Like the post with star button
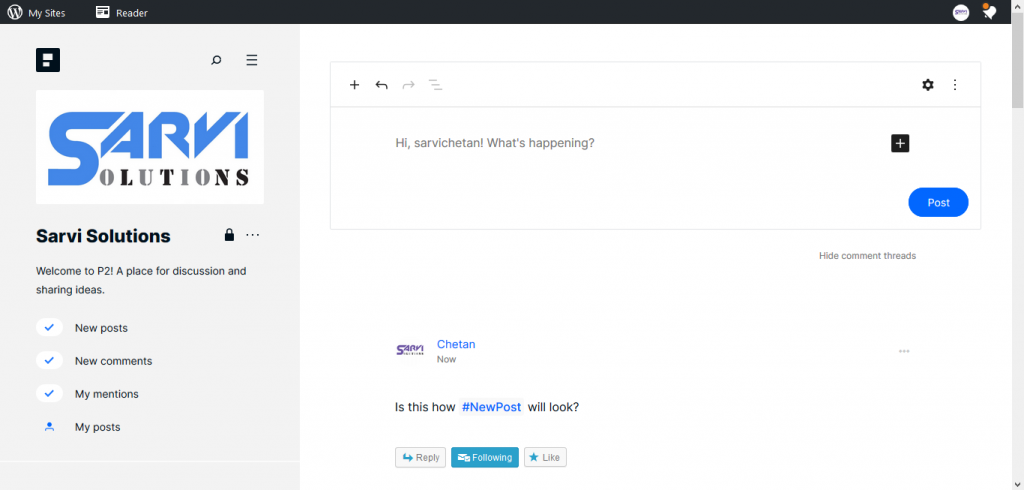1024x490 pixels. point(545,457)
